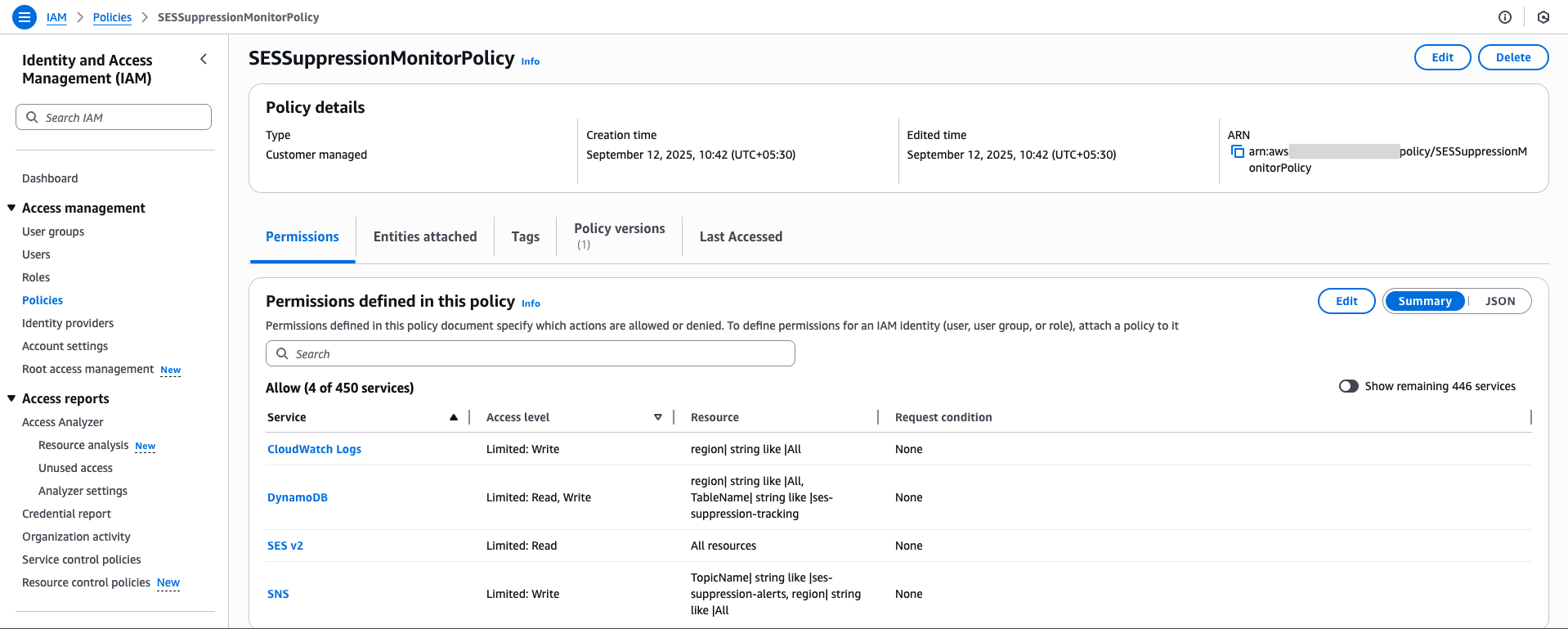Viewport: 1568px width, 629px height.
Task: Sort table by Service column ascending arrow
Action: coord(454,417)
